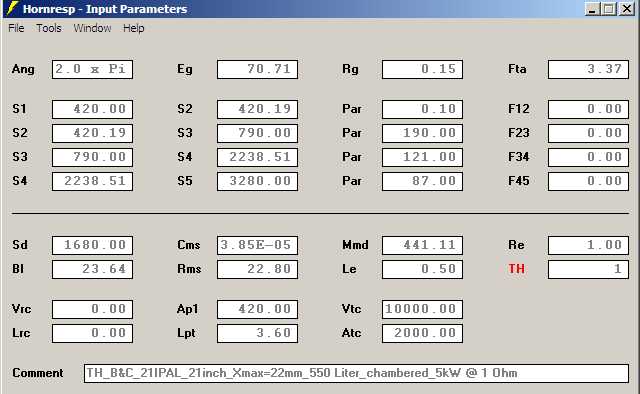The height and width of the screenshot is (394, 640).
Task: Click the Bl field showing 23.64
Action: pos(92,269)
